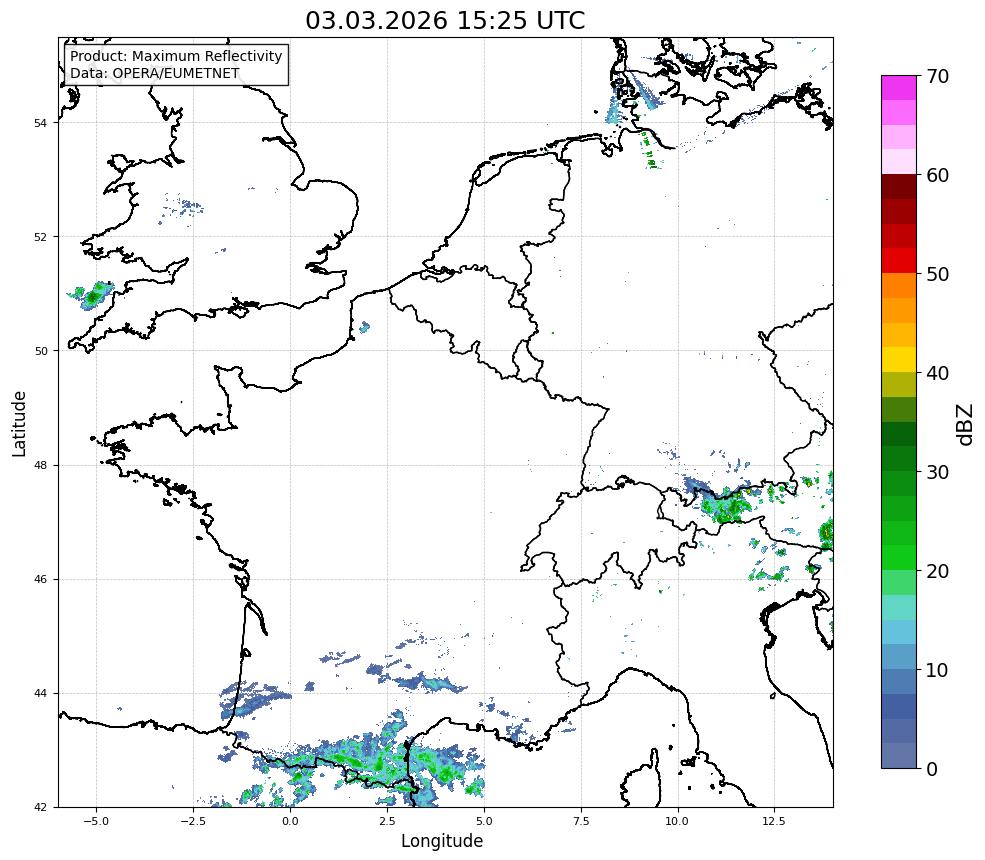The image size is (985, 860).
Task: Click colorbar tick label '40'
Action: coord(937,373)
